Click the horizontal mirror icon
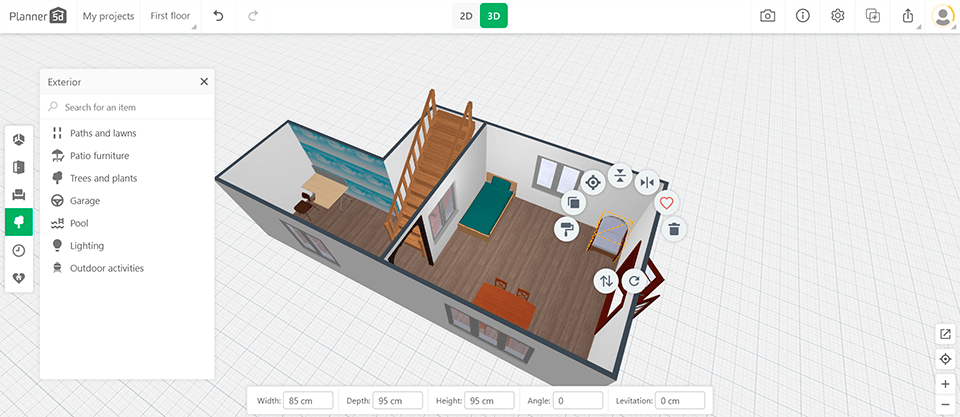Screen dimensions: 960x417 coord(647,182)
